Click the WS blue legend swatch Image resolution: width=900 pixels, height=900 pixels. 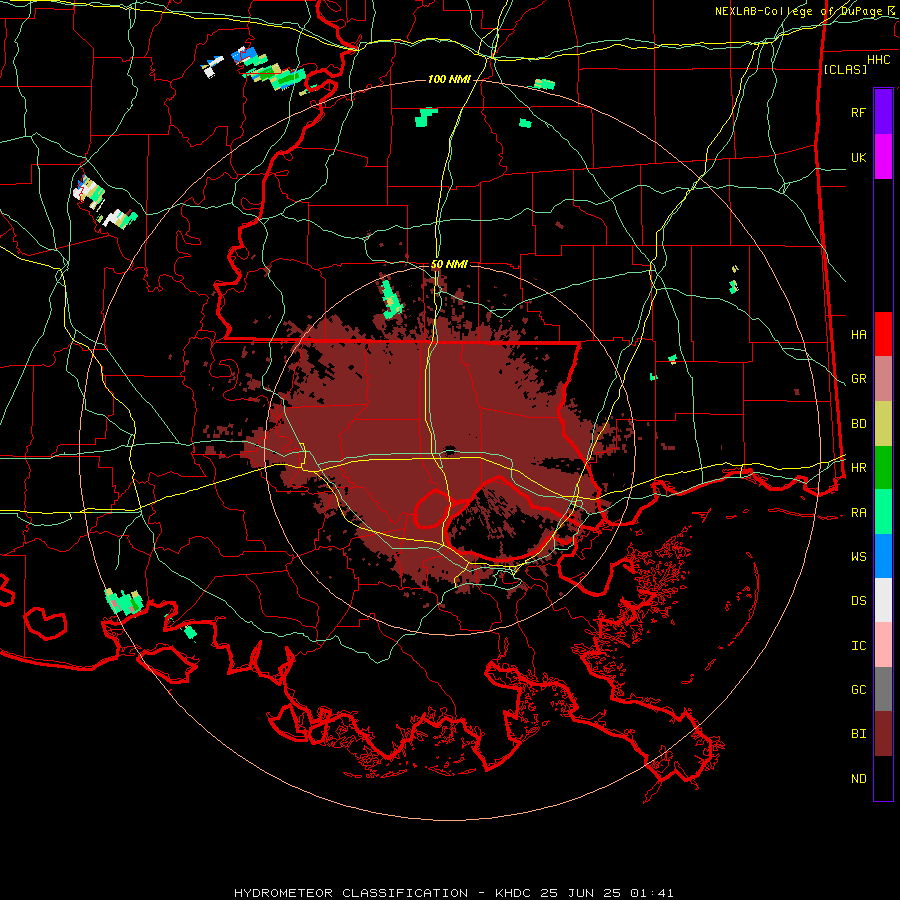(883, 556)
